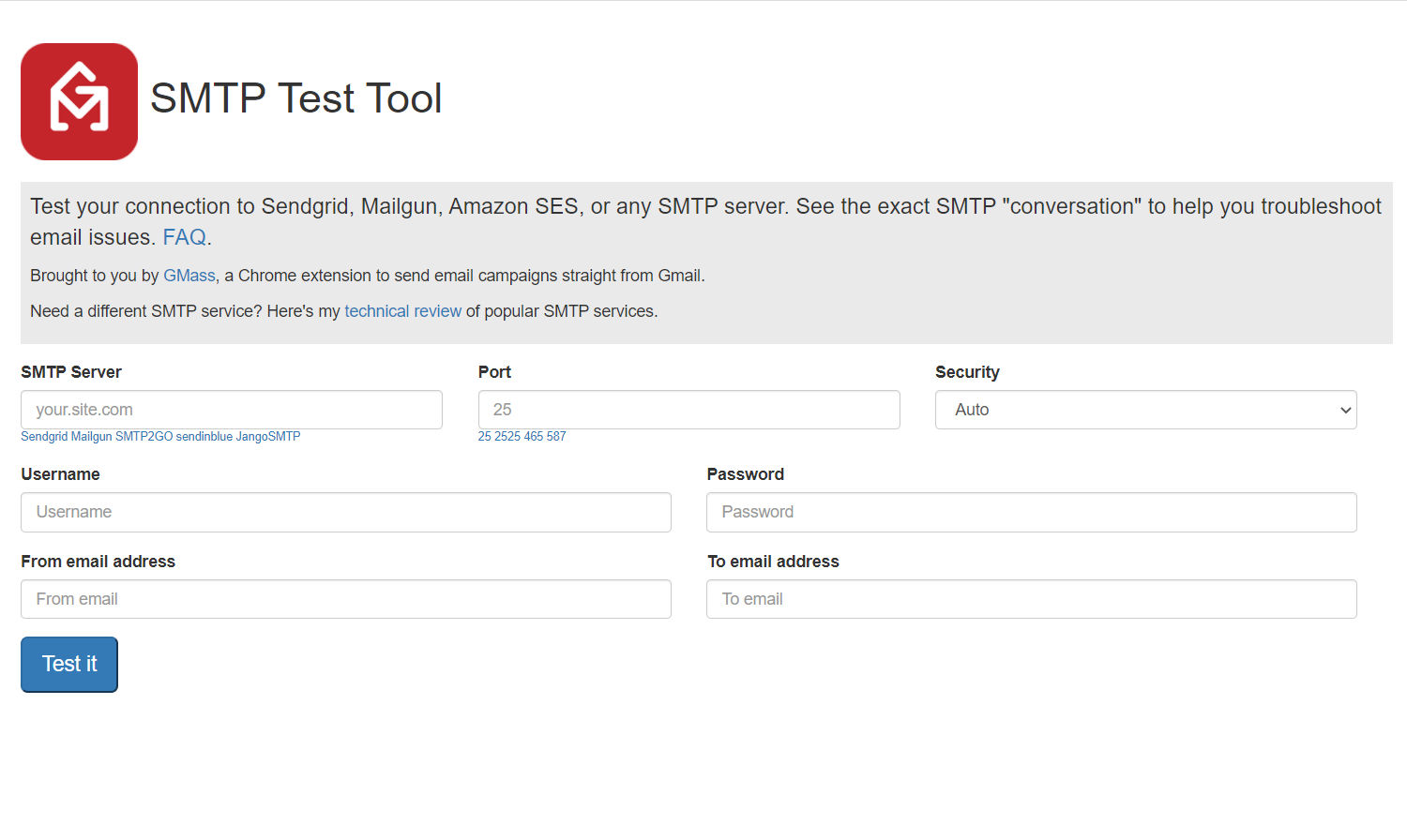Follow the GMass link
The image size is (1407, 840).
pyautogui.click(x=189, y=276)
